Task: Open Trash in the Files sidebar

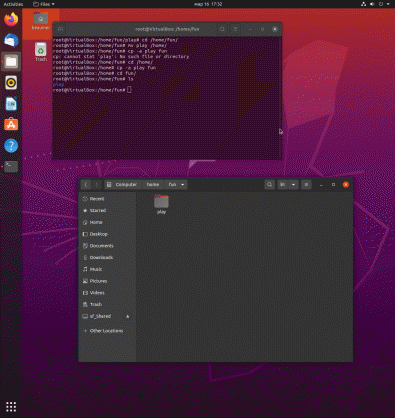Action: [107, 304]
